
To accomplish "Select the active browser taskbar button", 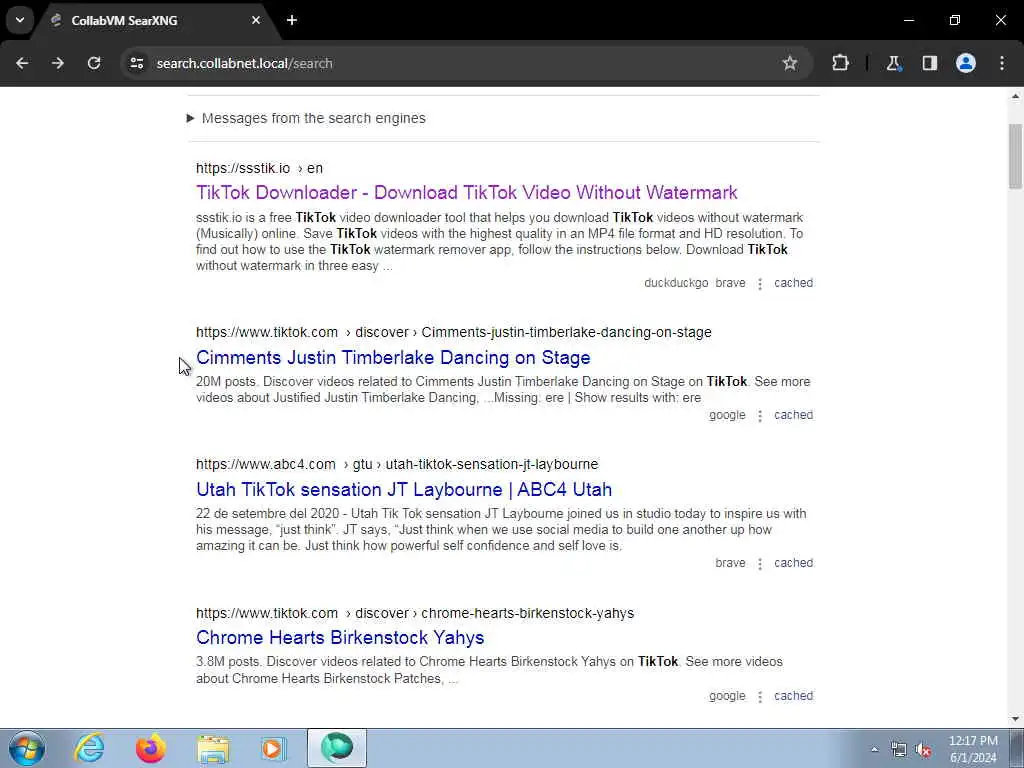I will tap(337, 748).
